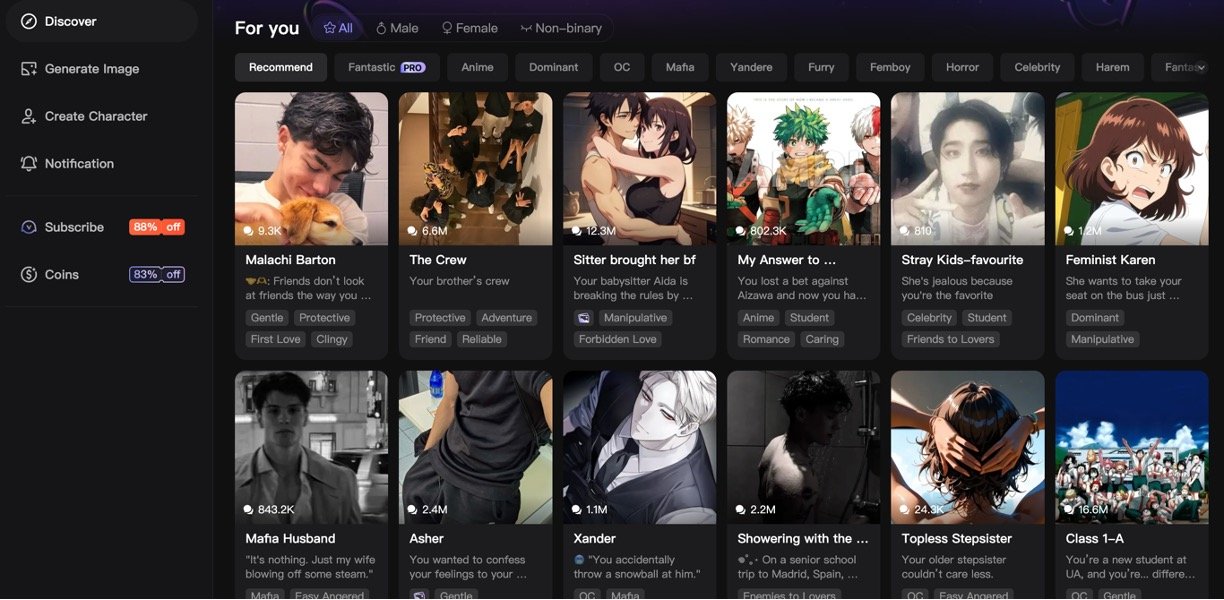Image resolution: width=1224 pixels, height=600 pixels.
Task: Click the Discover compass icon
Action: pyautogui.click(x=29, y=21)
